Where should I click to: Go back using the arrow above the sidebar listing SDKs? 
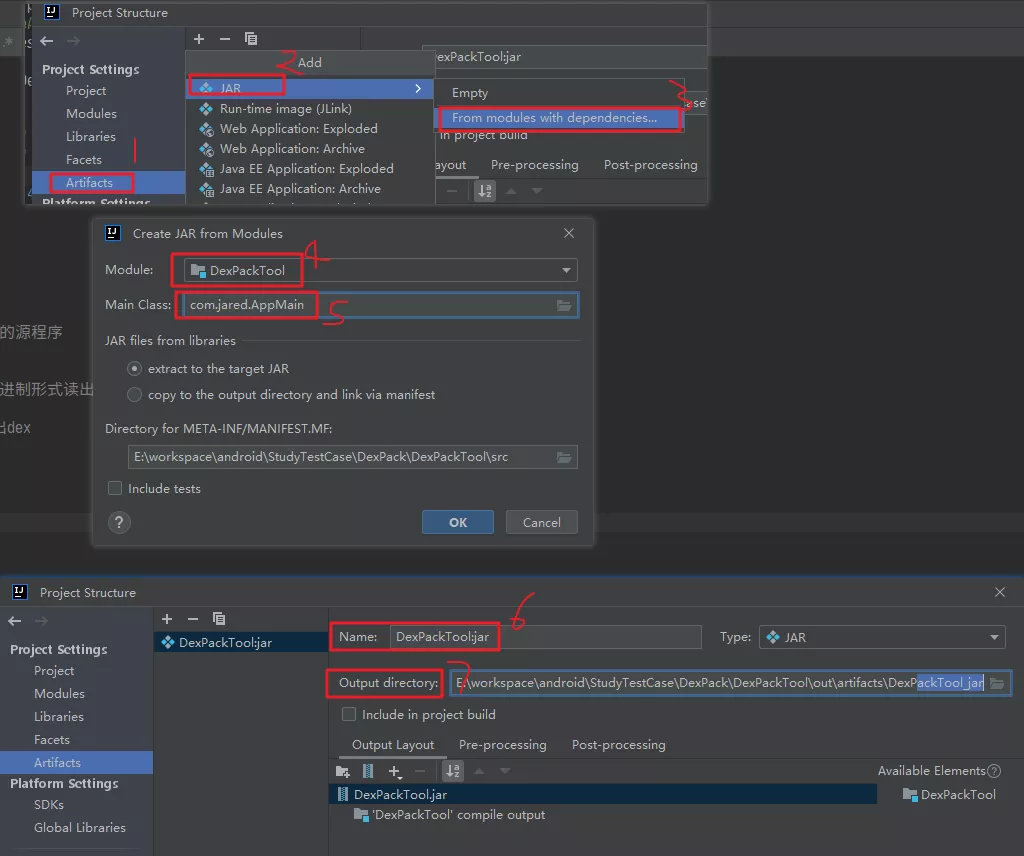pos(15,621)
